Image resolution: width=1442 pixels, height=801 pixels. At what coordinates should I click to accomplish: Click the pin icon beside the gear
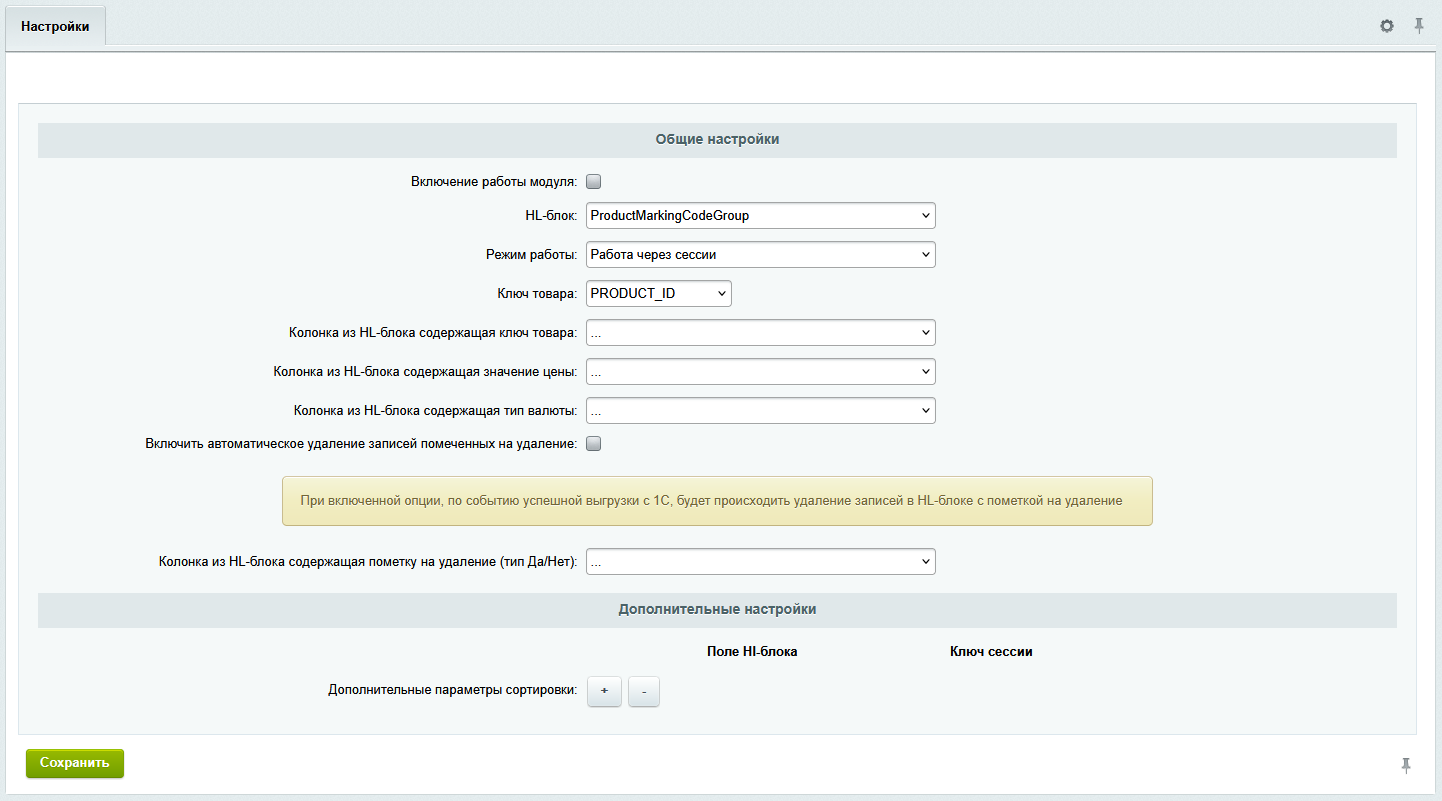tap(1419, 26)
